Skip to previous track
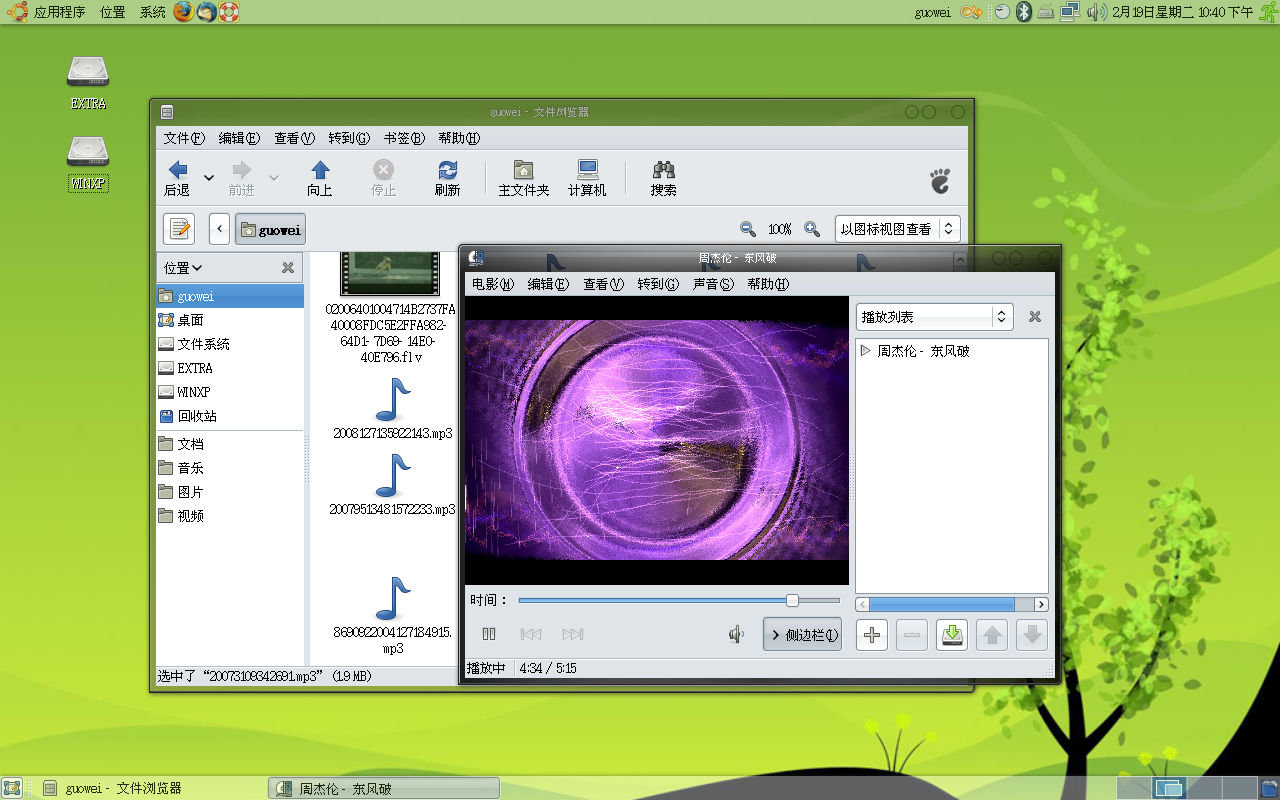 click(531, 634)
